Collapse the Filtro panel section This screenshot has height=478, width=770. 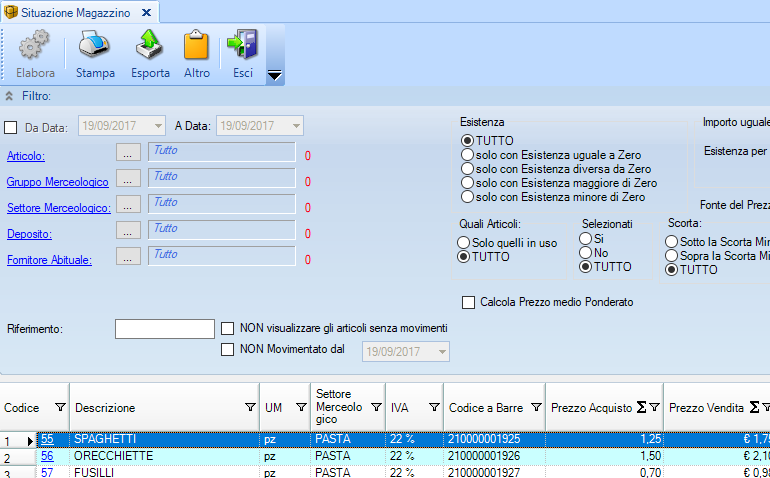point(10,96)
